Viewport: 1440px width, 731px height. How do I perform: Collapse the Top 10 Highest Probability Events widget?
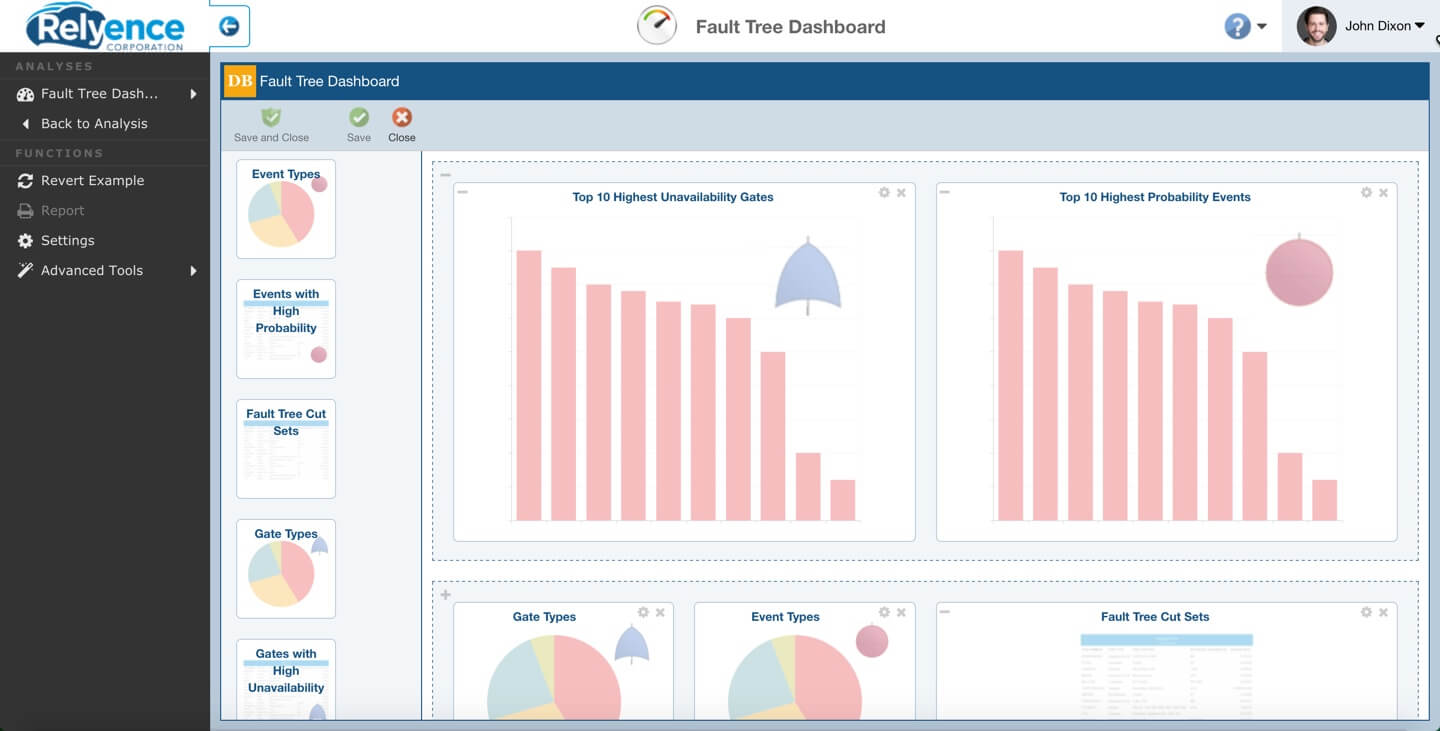point(943,192)
